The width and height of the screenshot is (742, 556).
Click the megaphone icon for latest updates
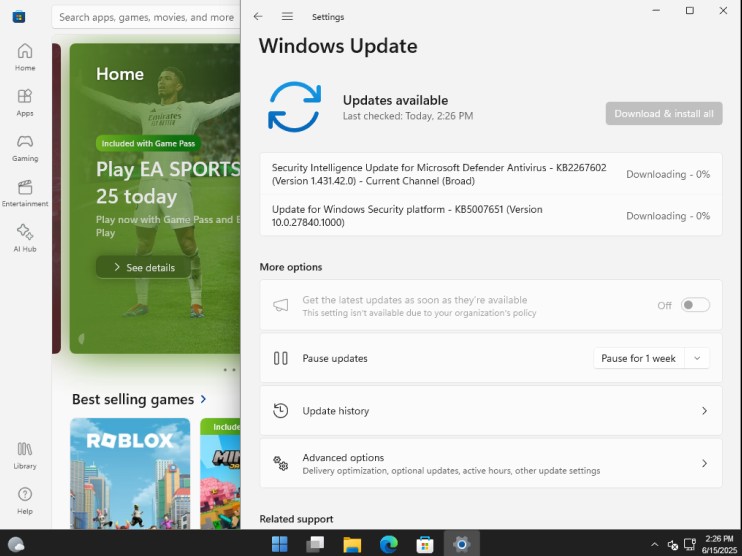281,305
